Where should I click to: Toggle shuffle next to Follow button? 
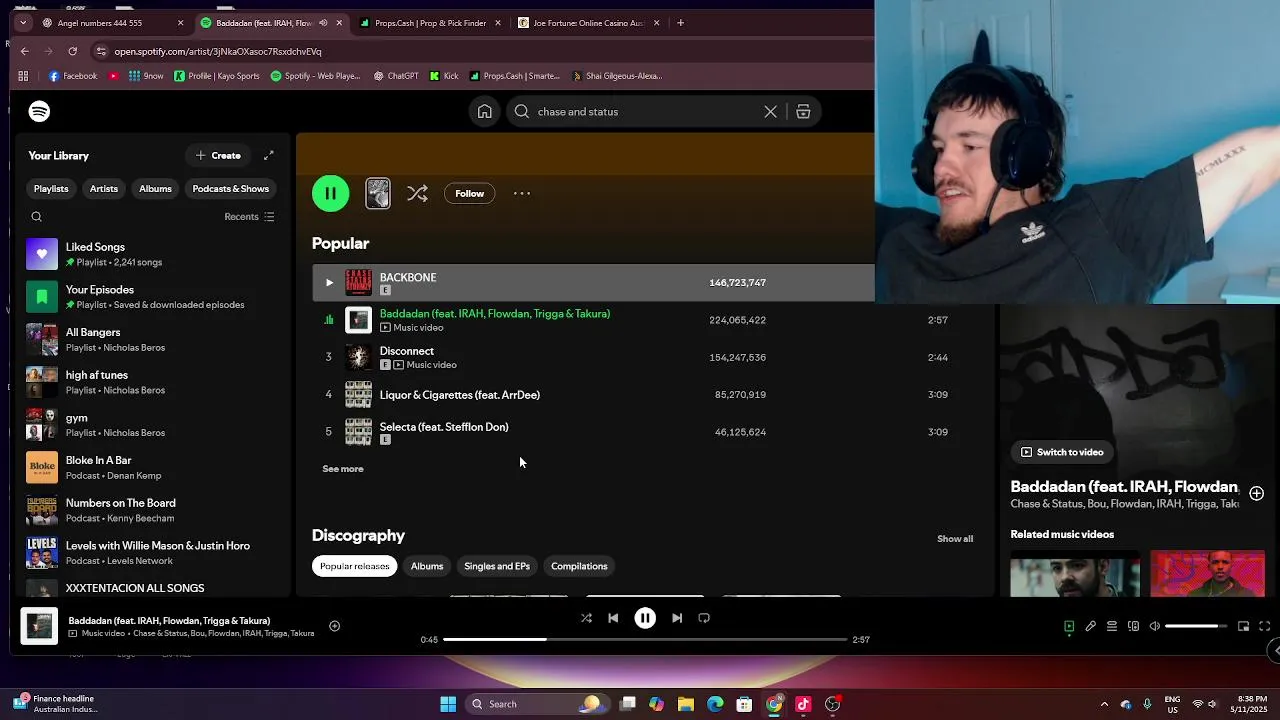pyautogui.click(x=417, y=194)
